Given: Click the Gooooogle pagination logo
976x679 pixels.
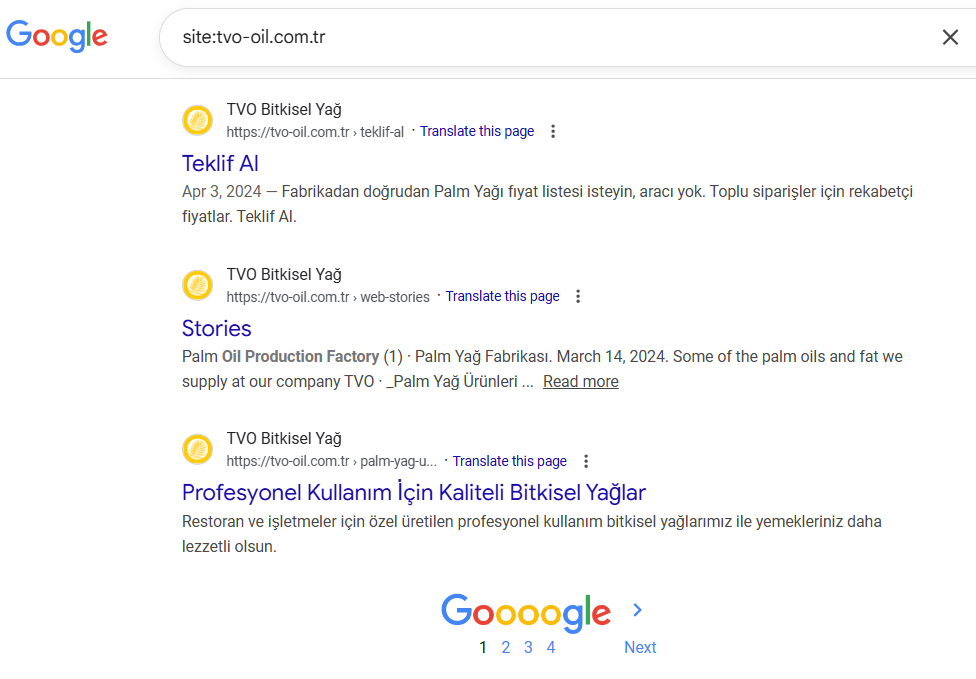Looking at the screenshot, I should coord(526,612).
